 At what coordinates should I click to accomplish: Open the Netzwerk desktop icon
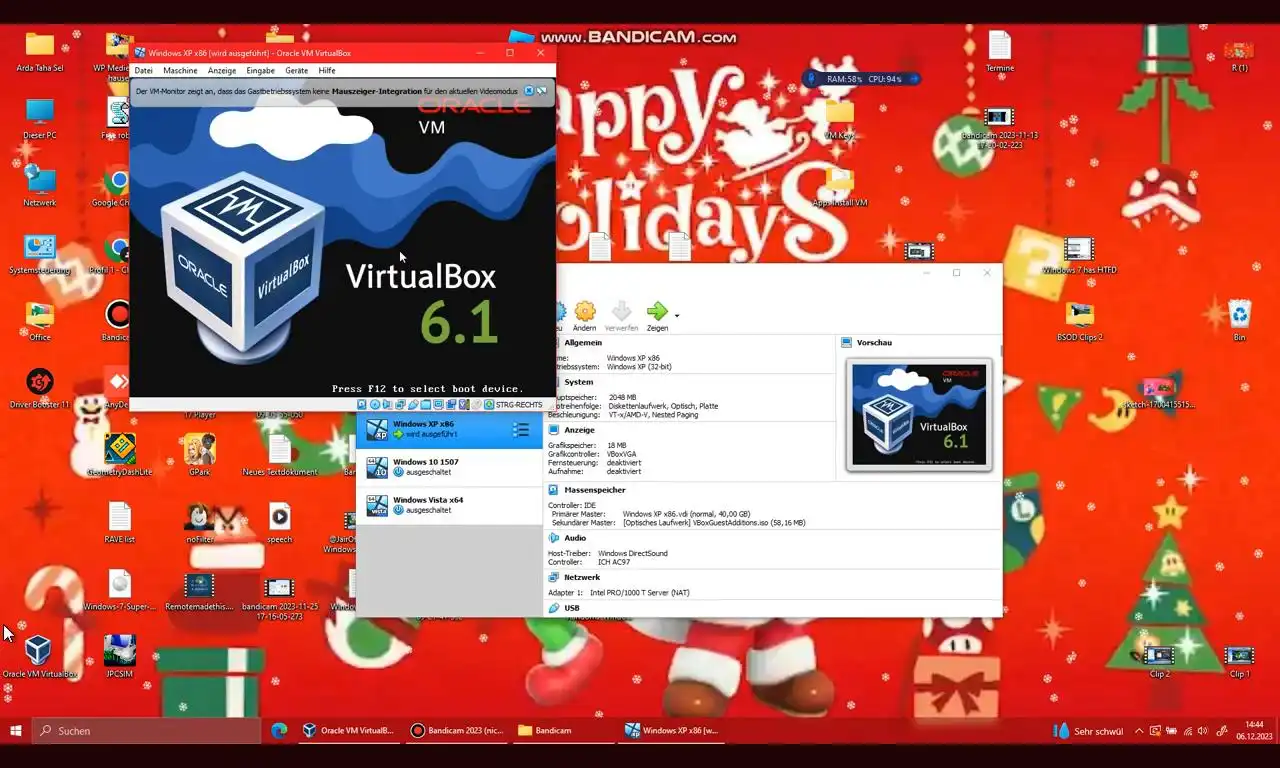[40, 187]
